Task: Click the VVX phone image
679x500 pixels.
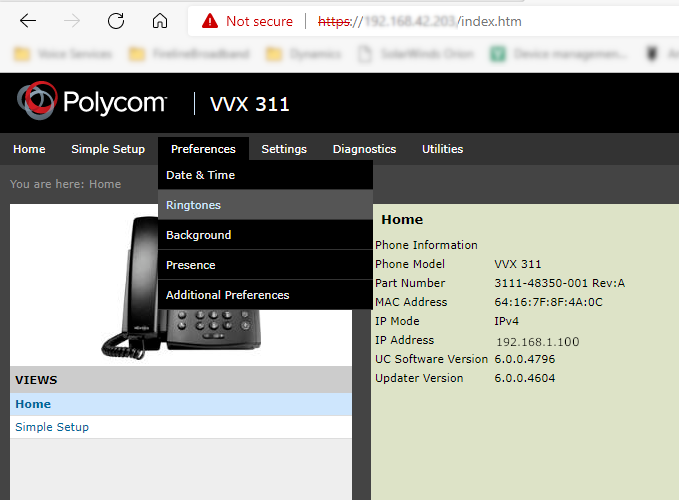Action: [181, 288]
